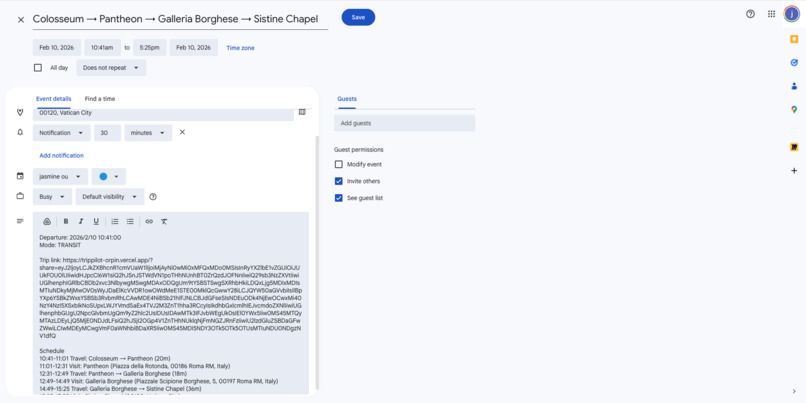This screenshot has height=403, width=806.
Task: Close the event editor with X icon
Action: [21, 20]
